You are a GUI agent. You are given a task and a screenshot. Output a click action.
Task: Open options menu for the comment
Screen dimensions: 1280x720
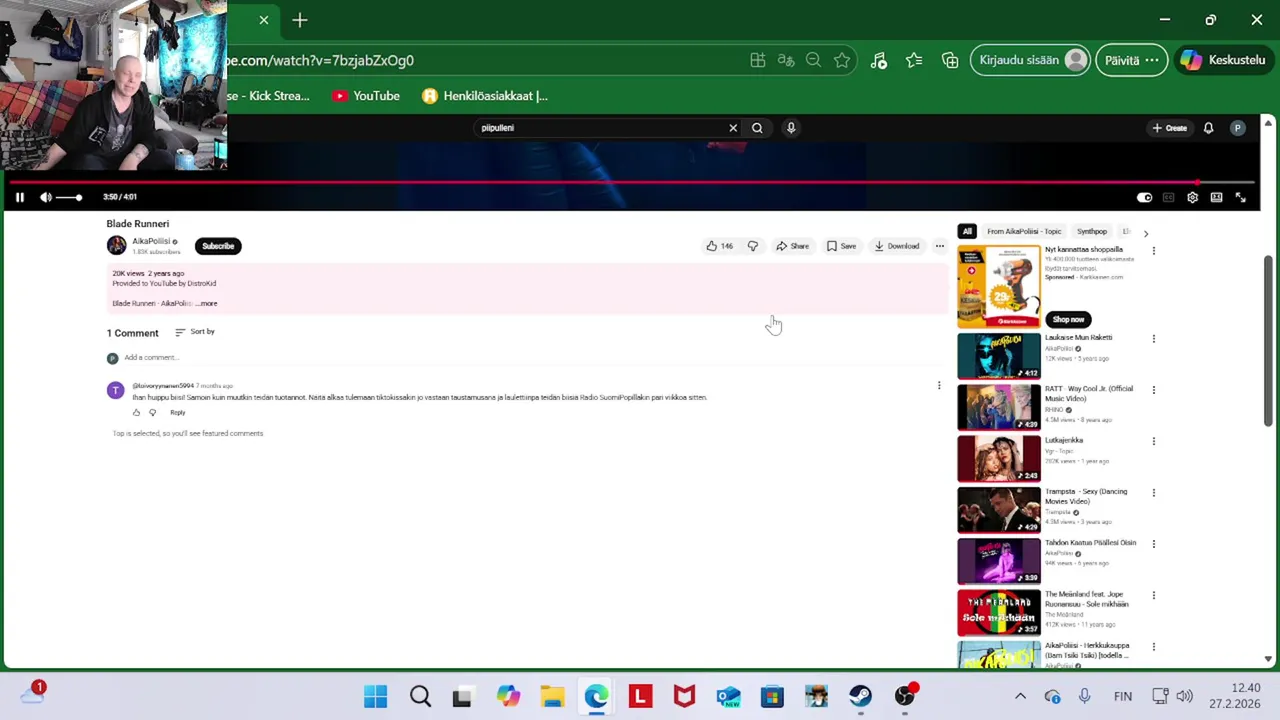click(x=938, y=385)
